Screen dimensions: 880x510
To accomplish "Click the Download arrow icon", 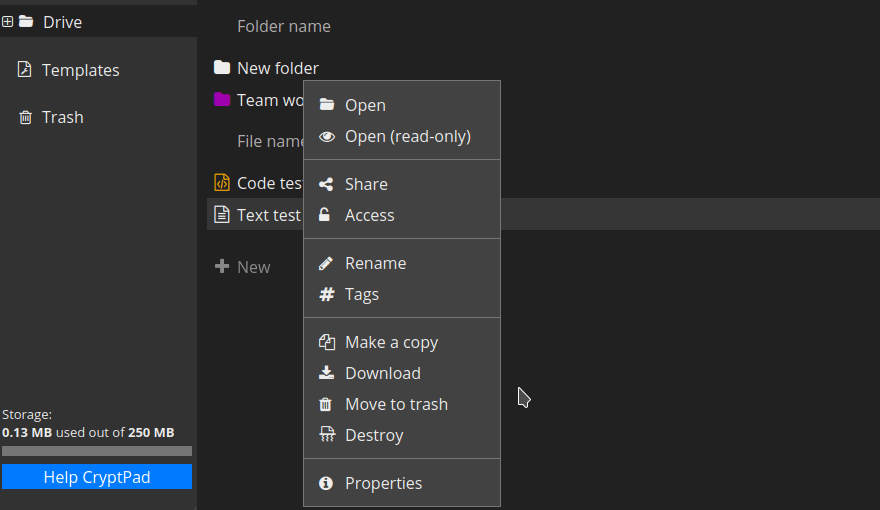I will [x=326, y=373].
